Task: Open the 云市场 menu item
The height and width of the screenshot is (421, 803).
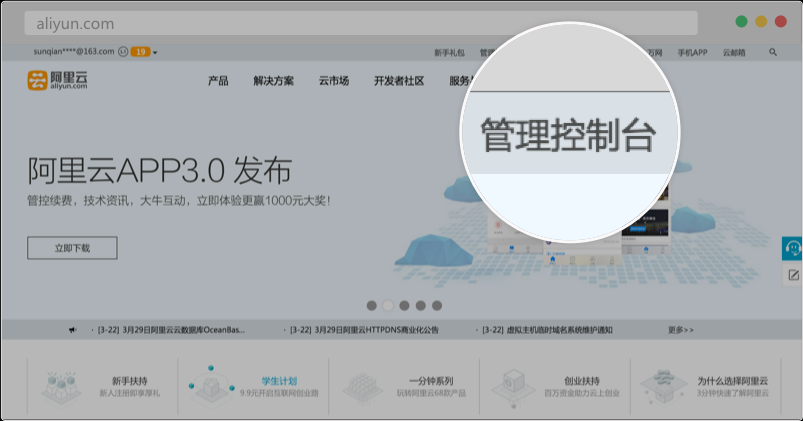Action: (334, 81)
